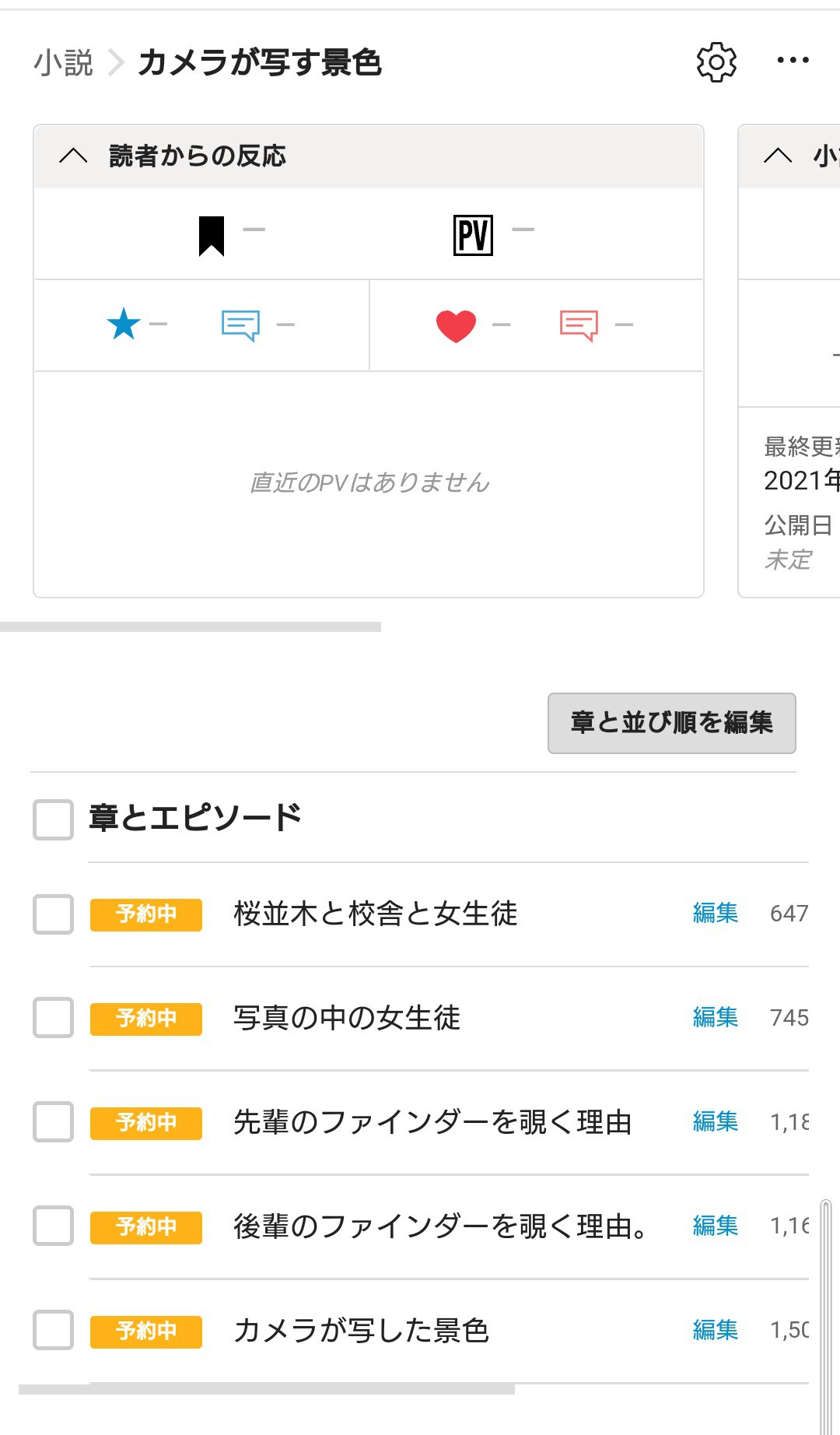The image size is (840, 1435).
Task: Click the breadcrumb chevron after 小説
Action: [116, 63]
